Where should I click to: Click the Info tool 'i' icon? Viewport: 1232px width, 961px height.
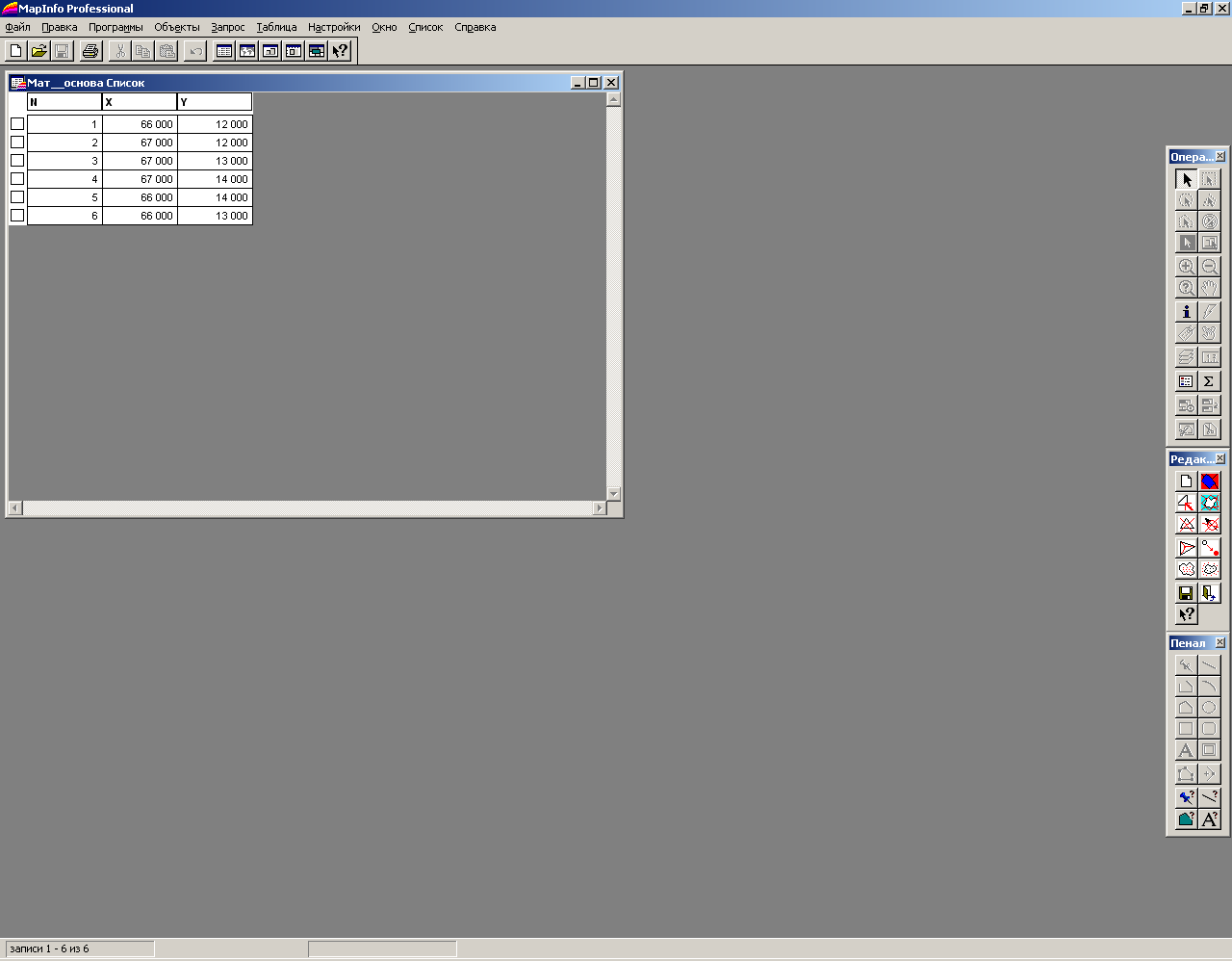point(1186,311)
